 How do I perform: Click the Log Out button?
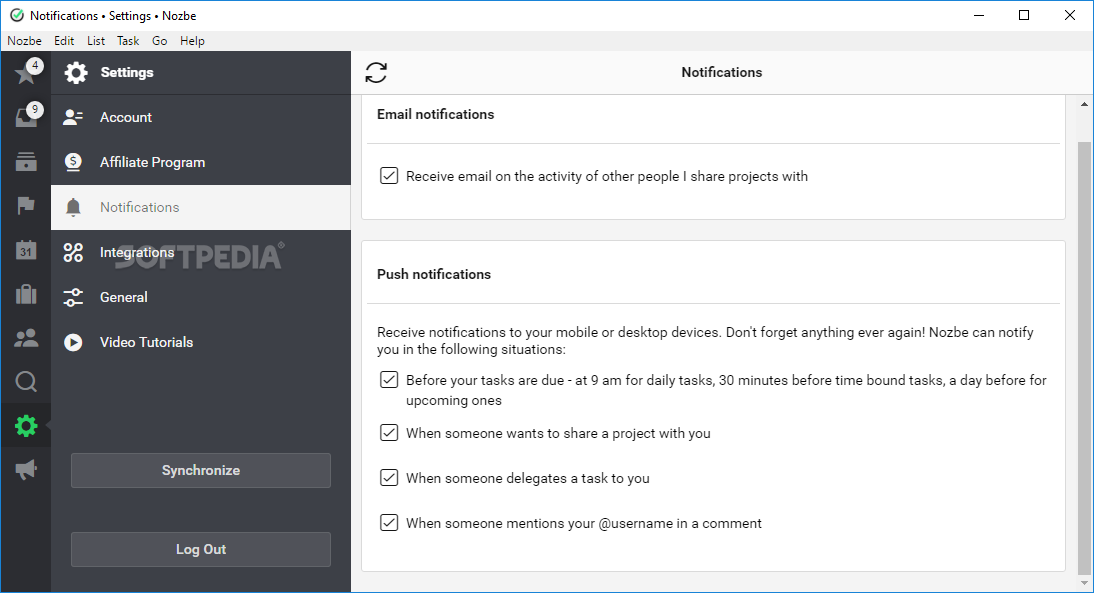[x=201, y=549]
